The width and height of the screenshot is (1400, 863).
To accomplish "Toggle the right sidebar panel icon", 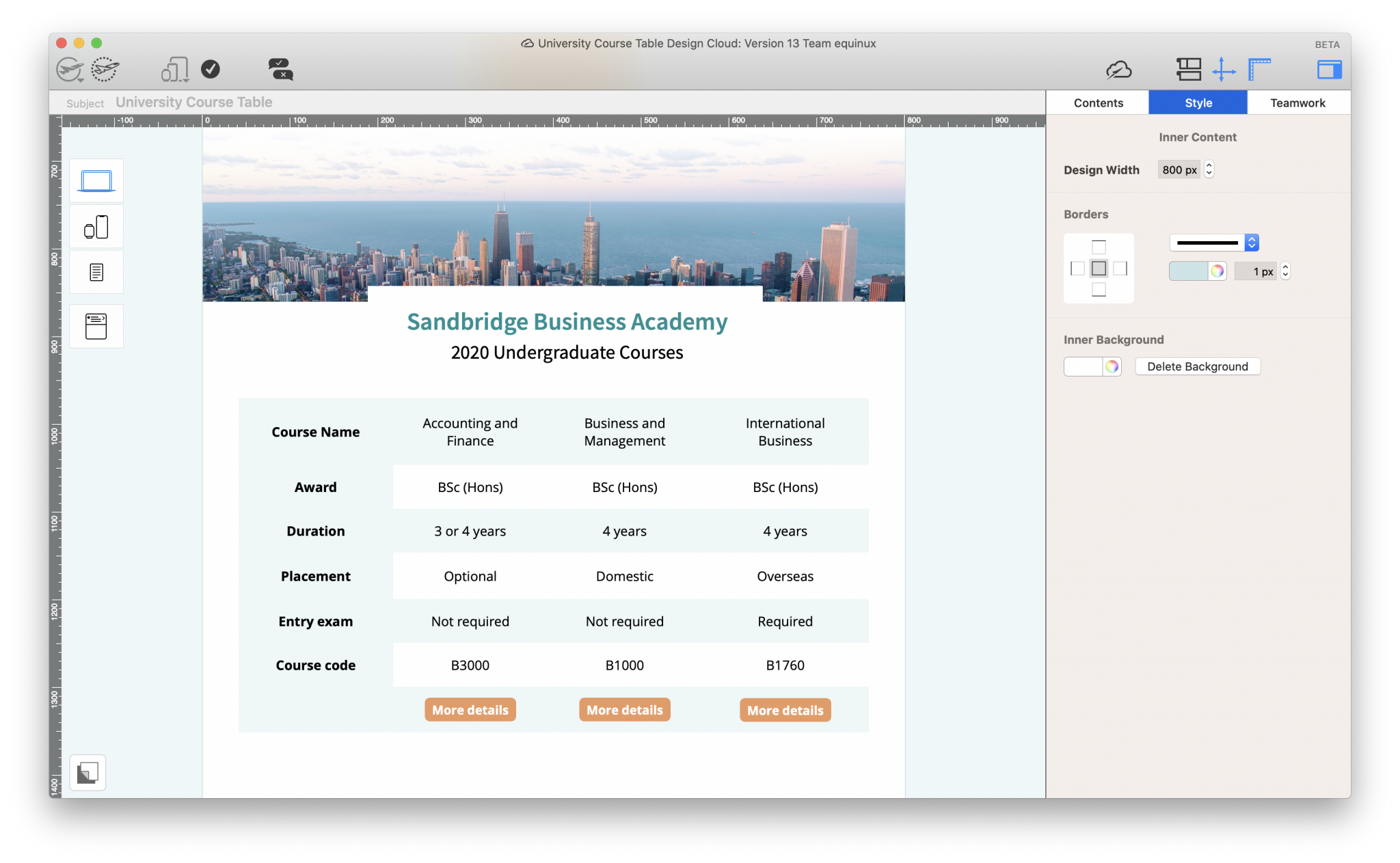I will coord(1329,68).
